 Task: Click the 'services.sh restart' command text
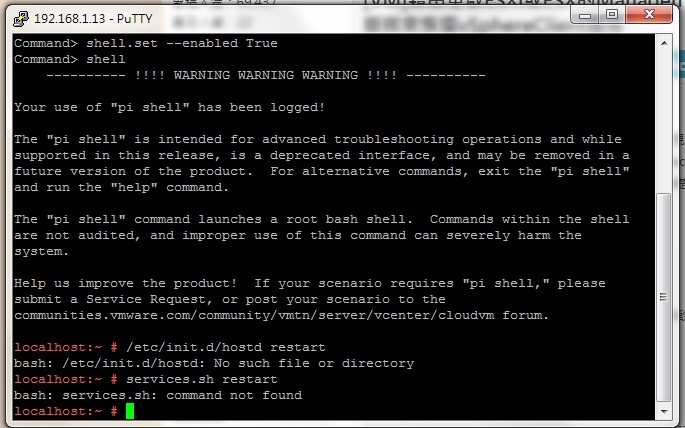tap(202, 379)
